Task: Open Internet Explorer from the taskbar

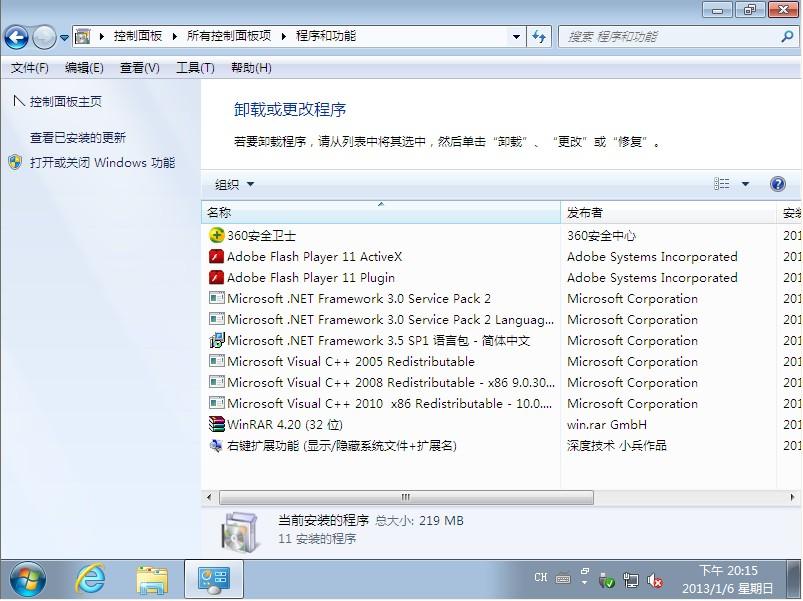Action: click(x=90, y=578)
